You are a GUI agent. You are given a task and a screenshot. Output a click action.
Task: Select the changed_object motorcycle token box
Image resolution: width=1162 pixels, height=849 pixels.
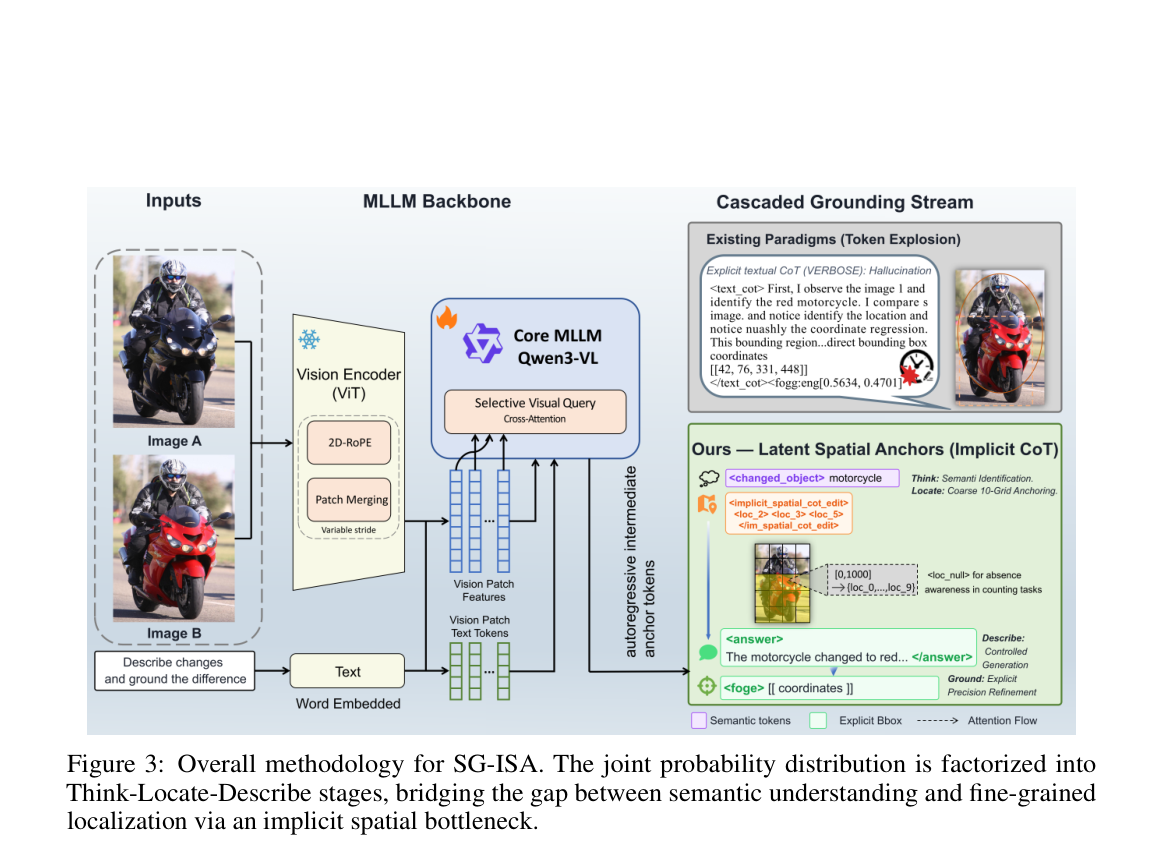point(812,479)
